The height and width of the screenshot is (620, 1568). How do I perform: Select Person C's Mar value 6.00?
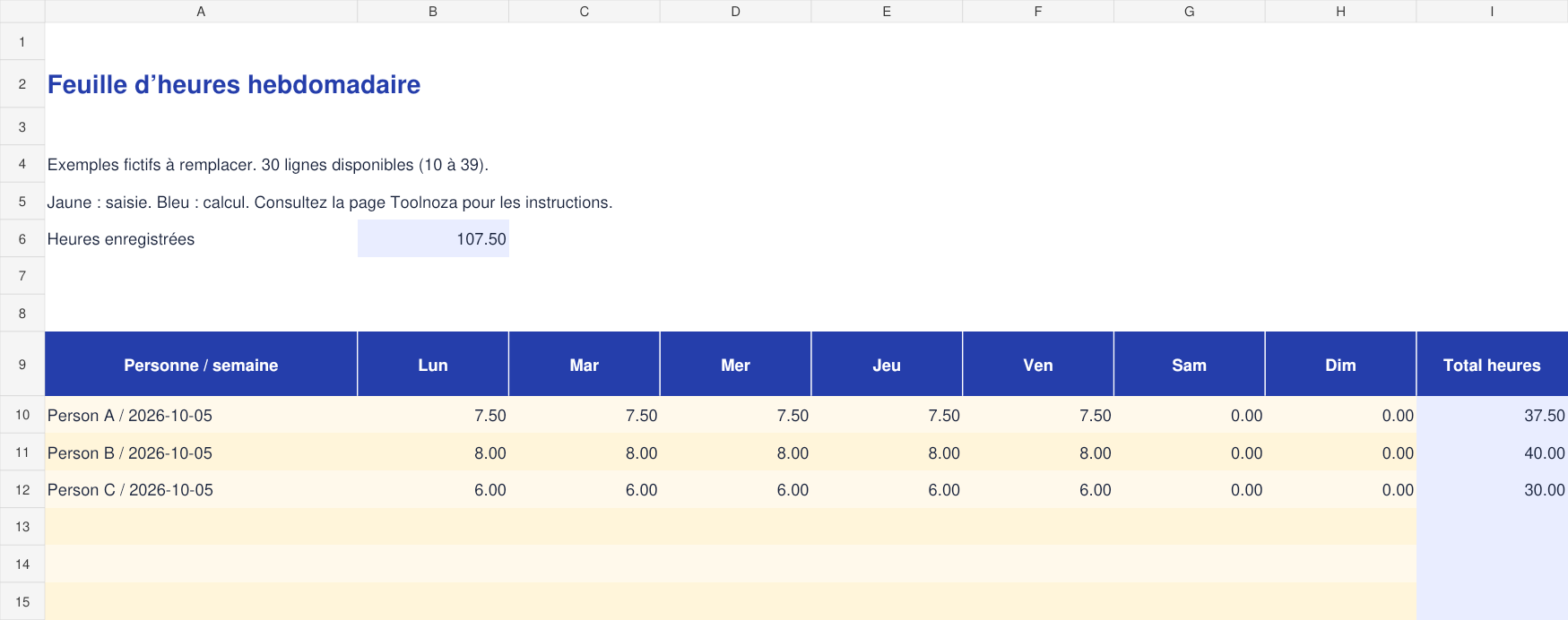[585, 490]
